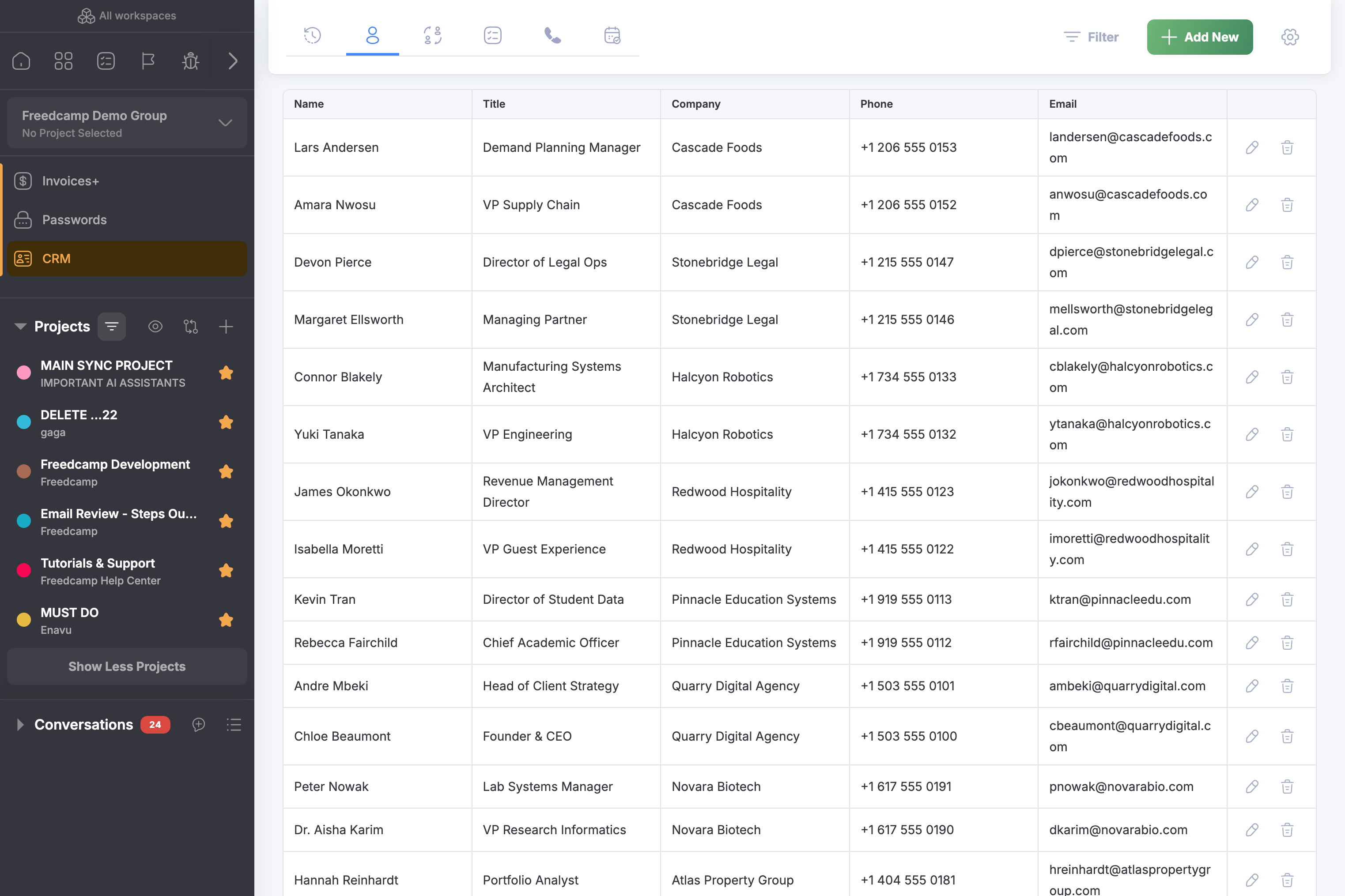Open the Filter options
The height and width of the screenshot is (896, 1345).
click(x=1091, y=37)
